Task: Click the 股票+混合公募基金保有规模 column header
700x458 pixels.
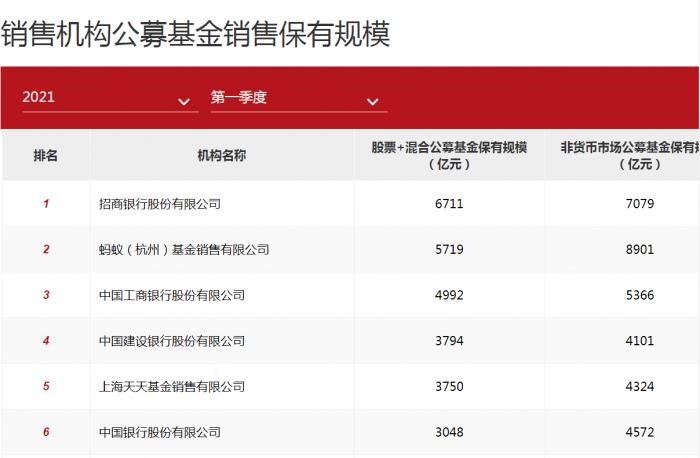Action: (449, 155)
